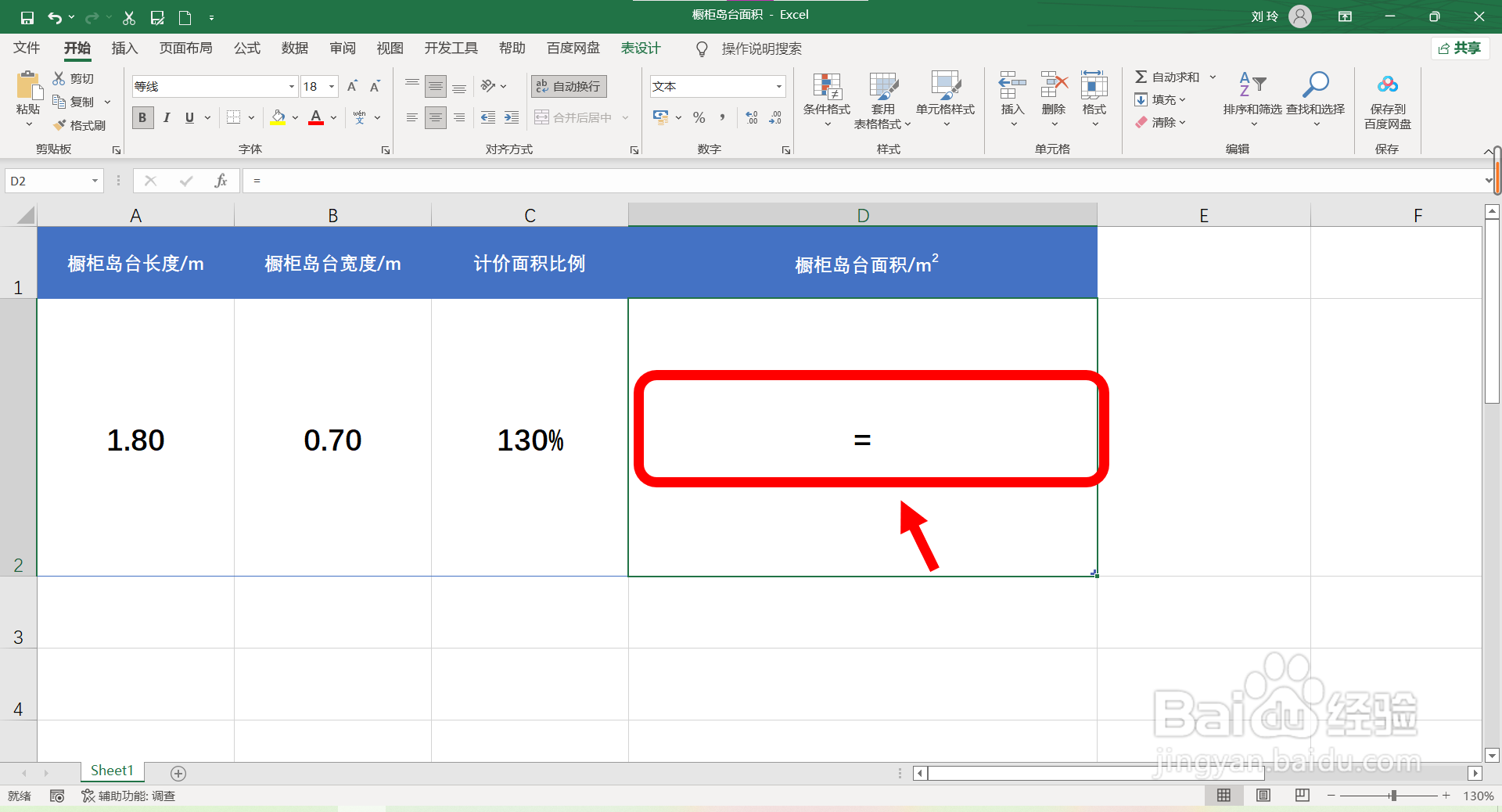Click the Undo arrow icon
The width and height of the screenshot is (1502, 812).
[x=54, y=17]
